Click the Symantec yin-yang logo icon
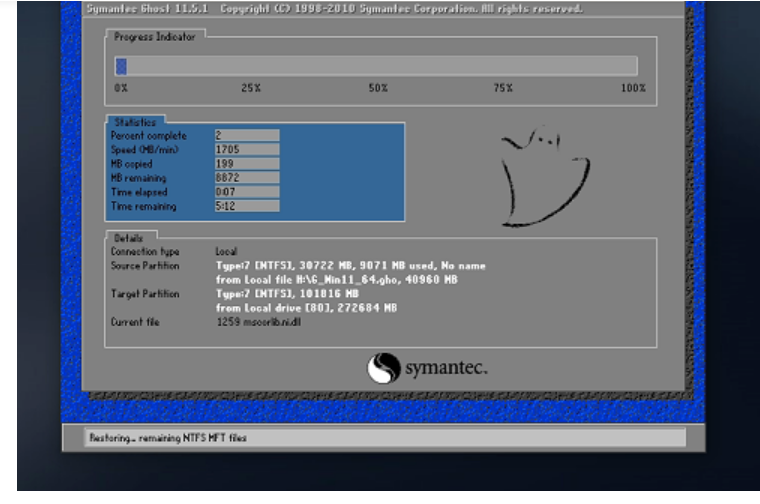This screenshot has width=760, height=504. coord(383,368)
